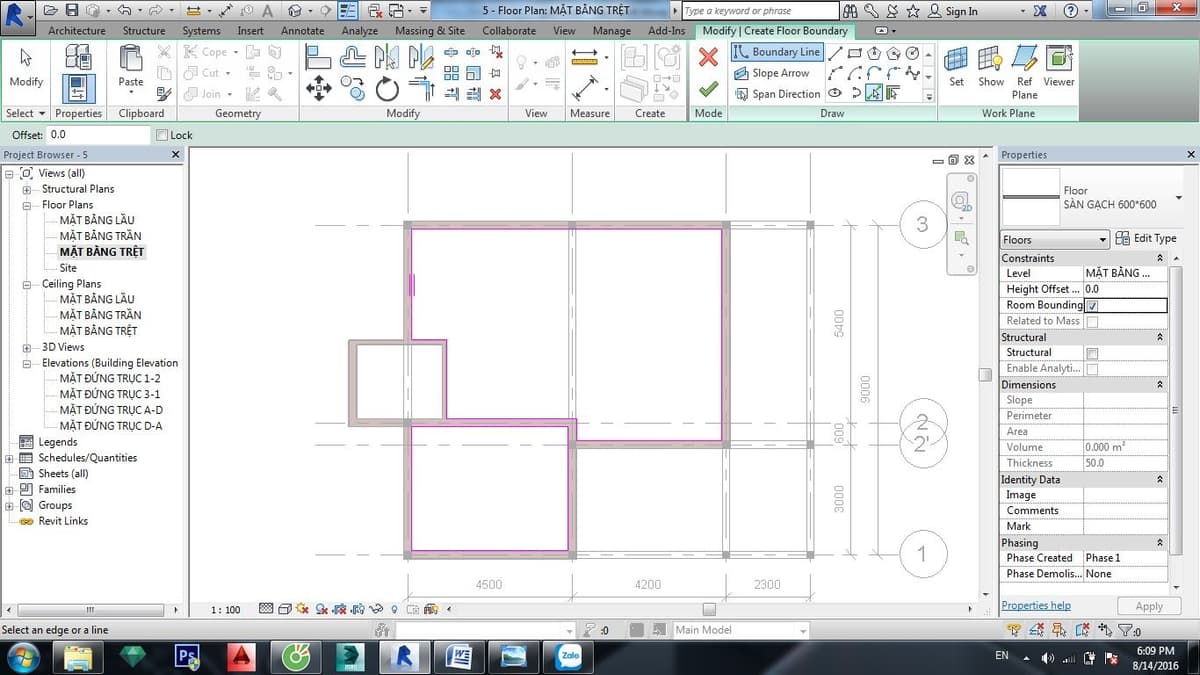Finish edit mode with green checkmark
The width and height of the screenshot is (1200, 675).
pyautogui.click(x=708, y=90)
